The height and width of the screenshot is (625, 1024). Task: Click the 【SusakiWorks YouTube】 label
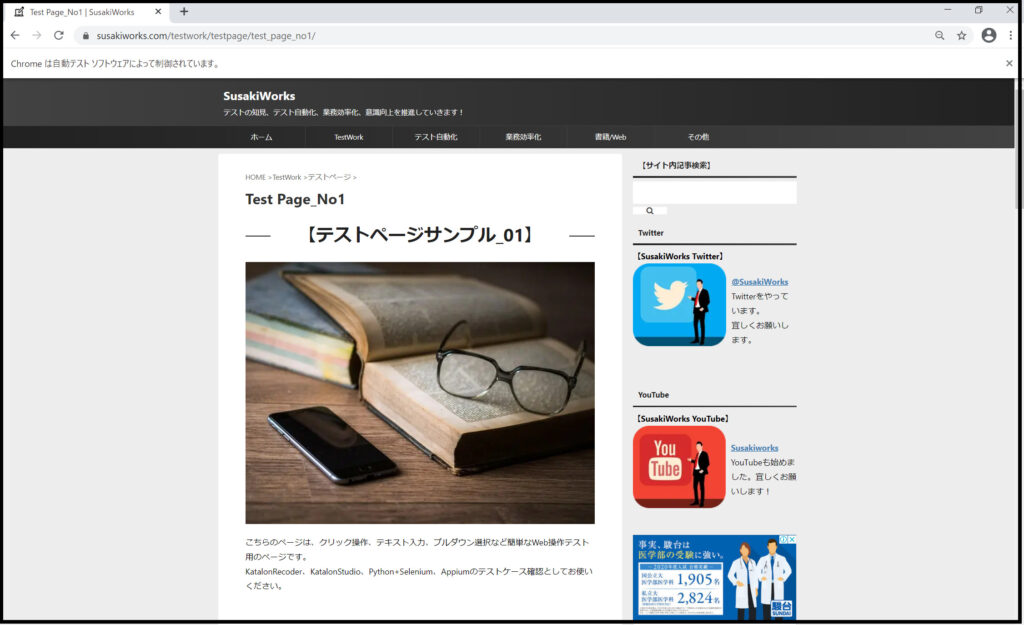(682, 419)
